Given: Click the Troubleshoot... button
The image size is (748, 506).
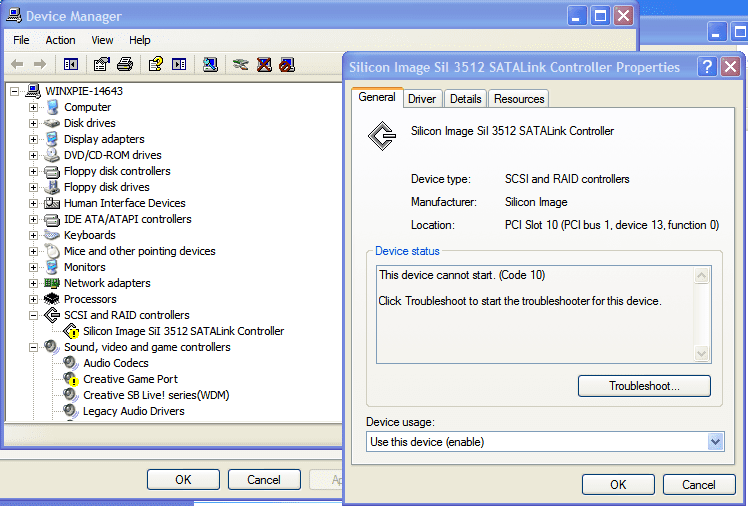Looking at the screenshot, I should pos(644,386).
